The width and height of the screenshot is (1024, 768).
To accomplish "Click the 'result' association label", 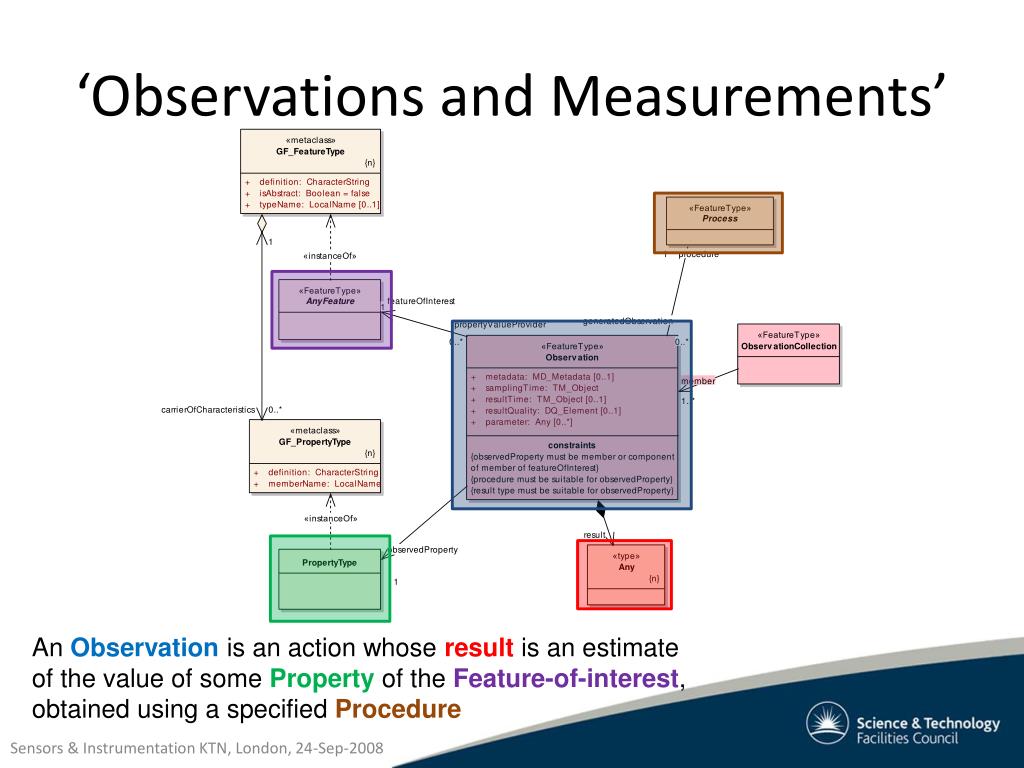I will coord(594,535).
